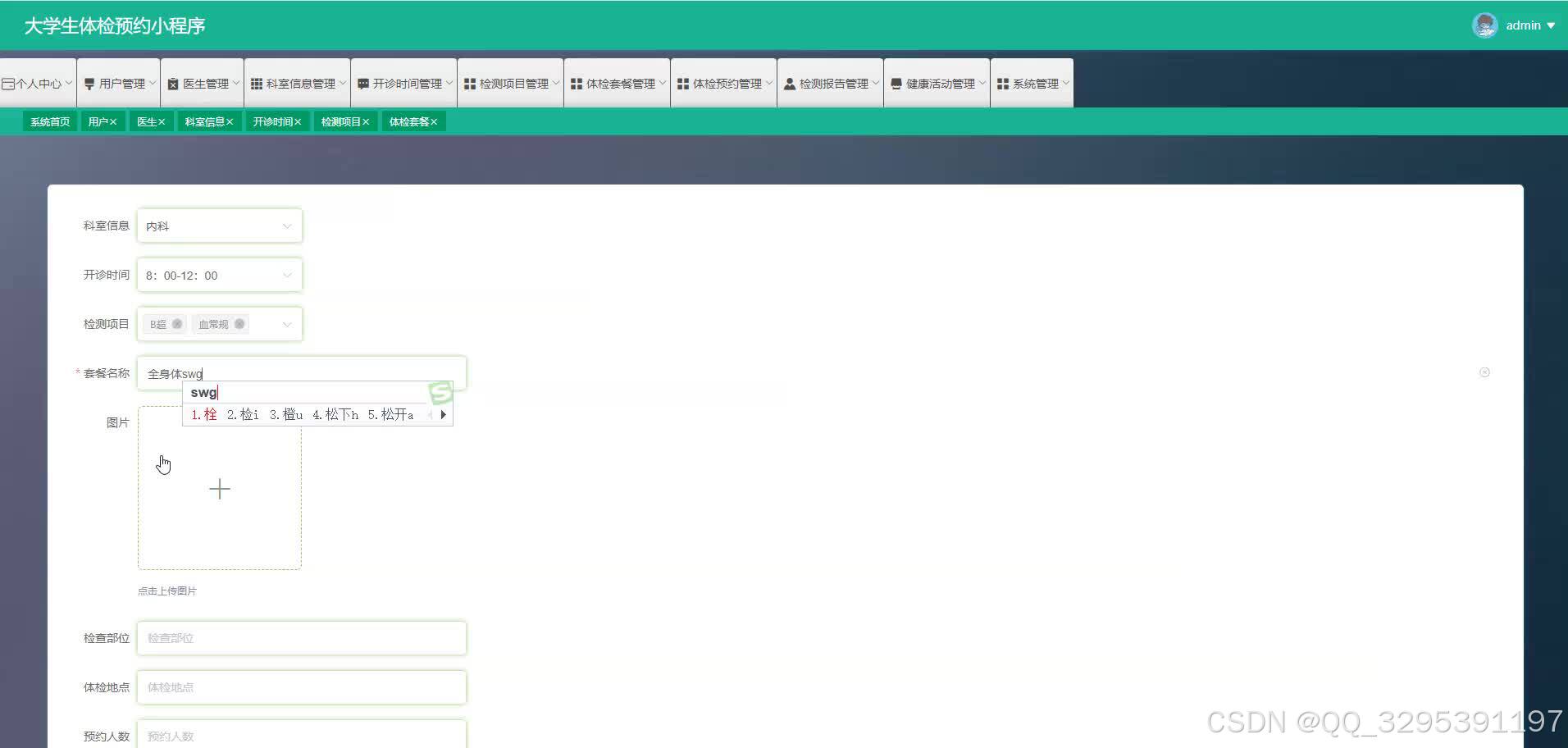1568x748 pixels.
Task: Open the 健康活动管理 menu
Action: [937, 83]
